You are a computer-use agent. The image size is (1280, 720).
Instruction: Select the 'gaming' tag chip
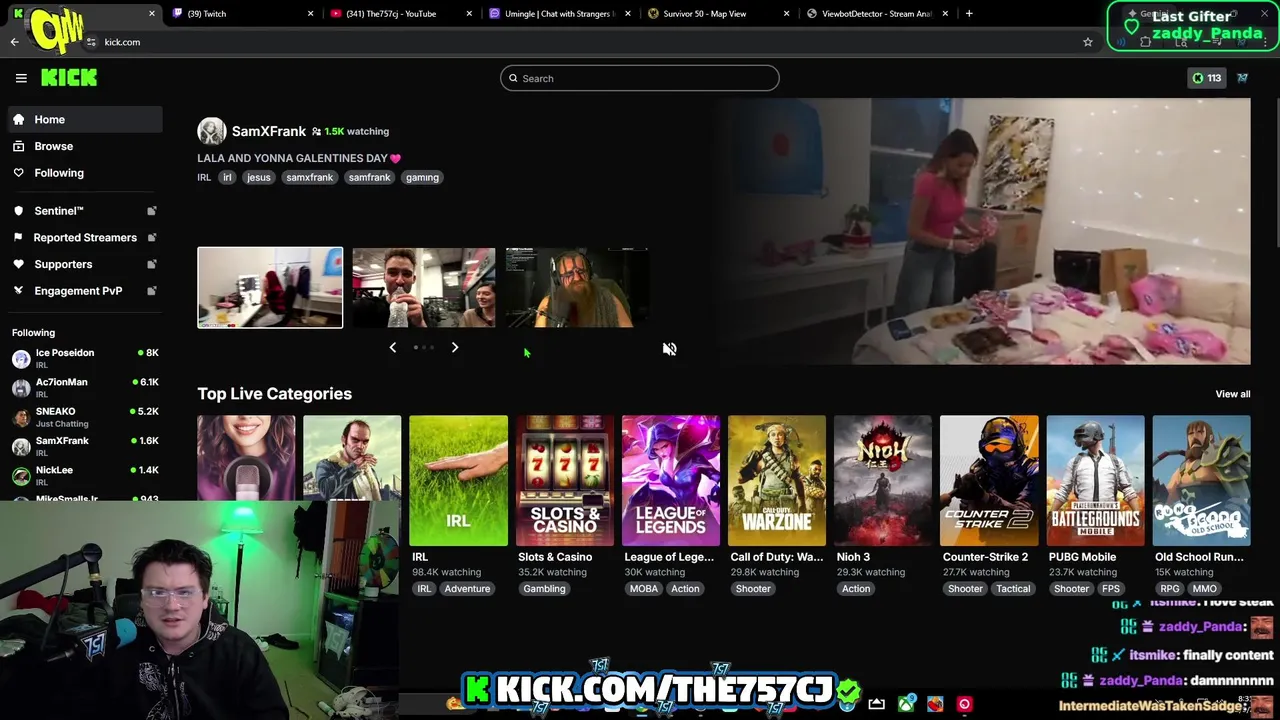click(x=422, y=177)
